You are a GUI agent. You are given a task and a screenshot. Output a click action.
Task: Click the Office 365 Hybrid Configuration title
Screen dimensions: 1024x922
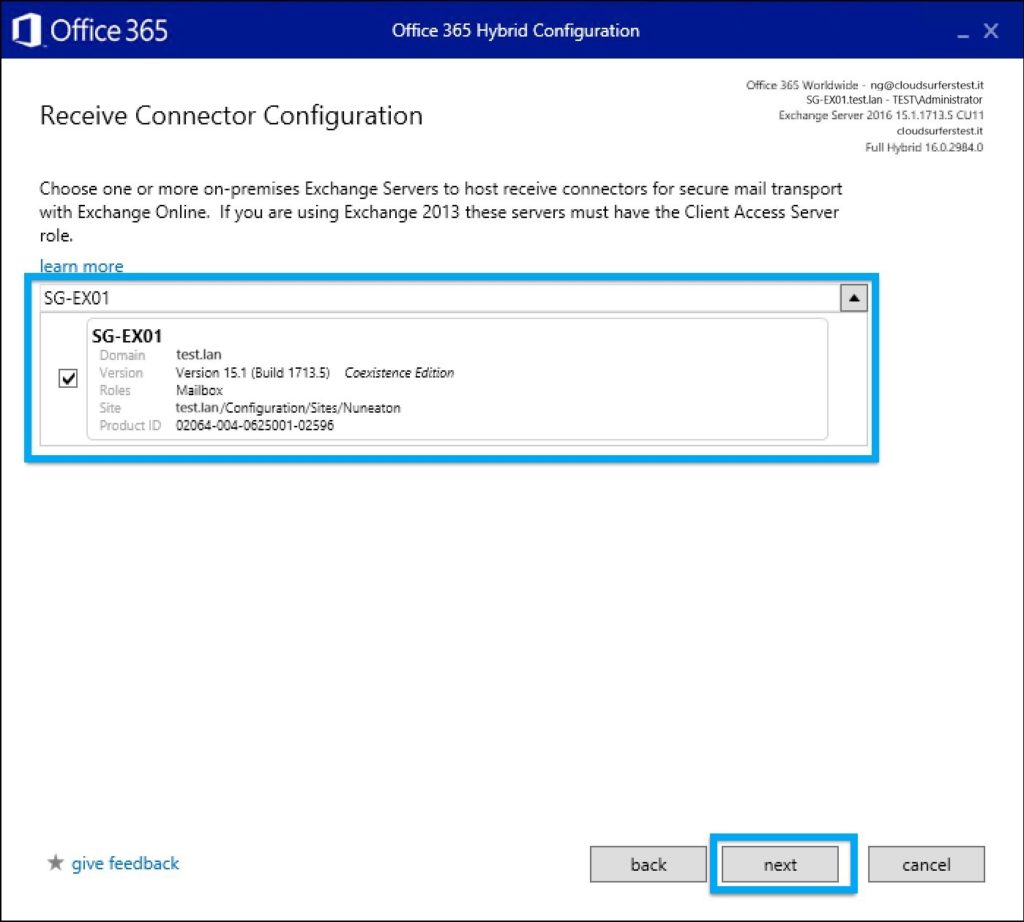(515, 31)
